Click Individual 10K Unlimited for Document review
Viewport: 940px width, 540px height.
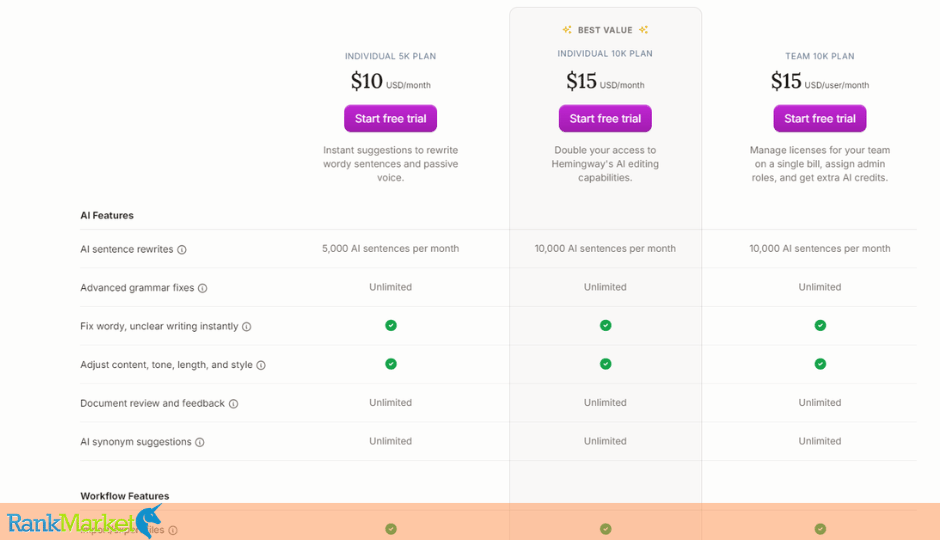point(605,403)
